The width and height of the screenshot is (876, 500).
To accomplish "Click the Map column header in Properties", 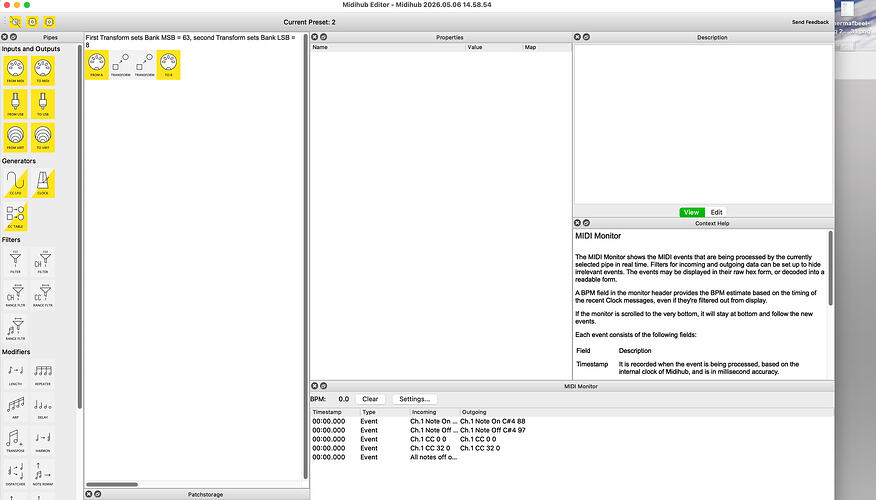I will (x=547, y=47).
